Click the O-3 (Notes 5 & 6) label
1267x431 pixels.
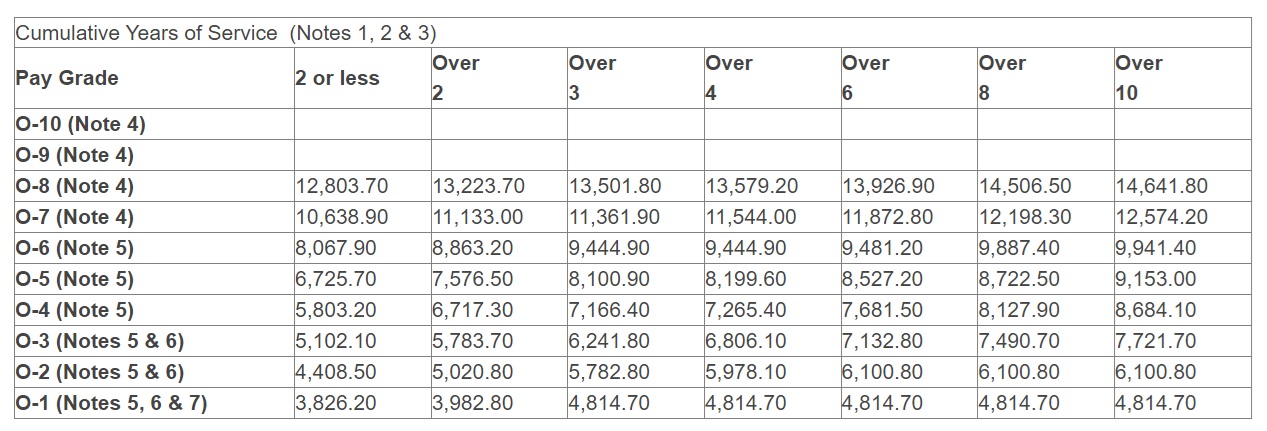pos(100,342)
